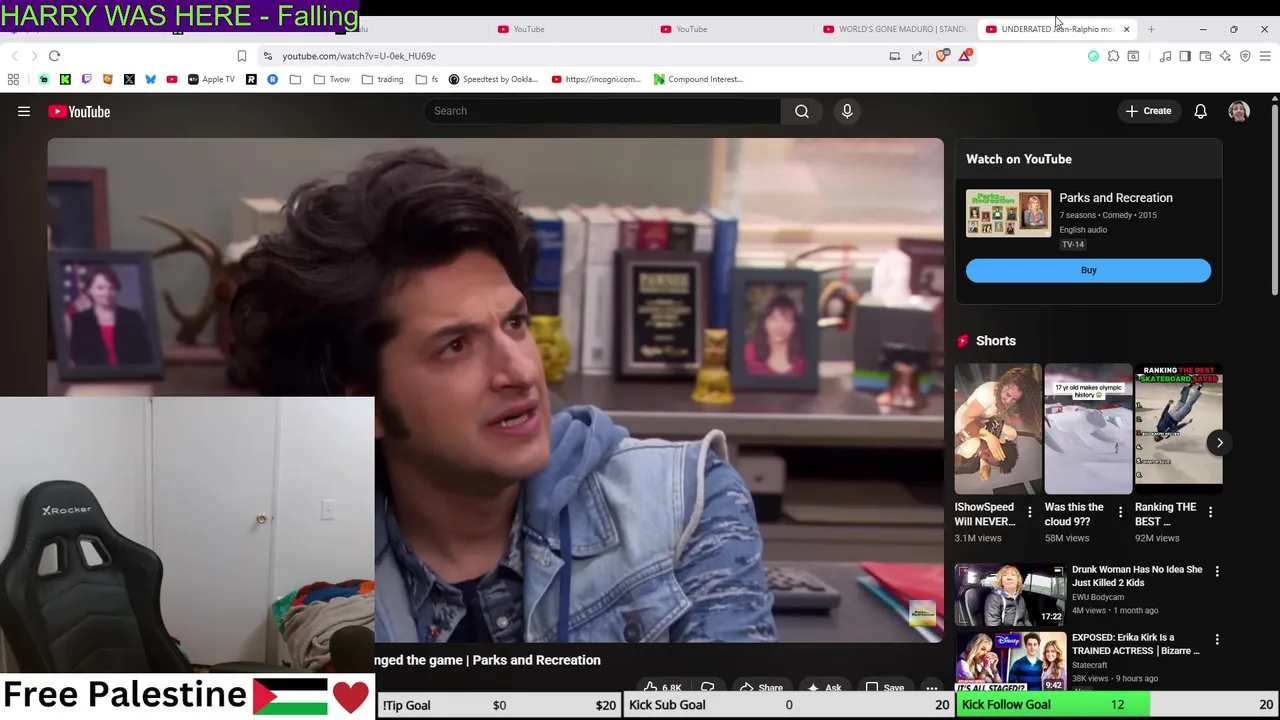This screenshot has width=1280, height=720.
Task: Open Brave Rewards triangle icon
Action: [965, 56]
